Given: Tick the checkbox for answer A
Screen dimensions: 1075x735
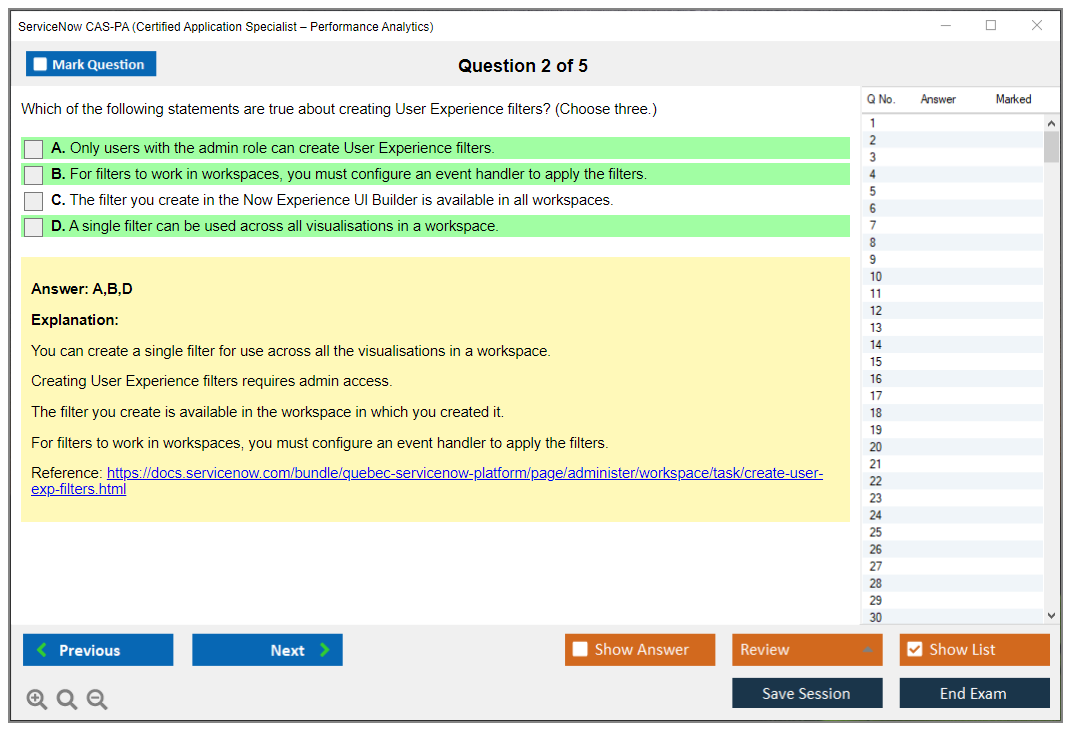Looking at the screenshot, I should tap(34, 149).
